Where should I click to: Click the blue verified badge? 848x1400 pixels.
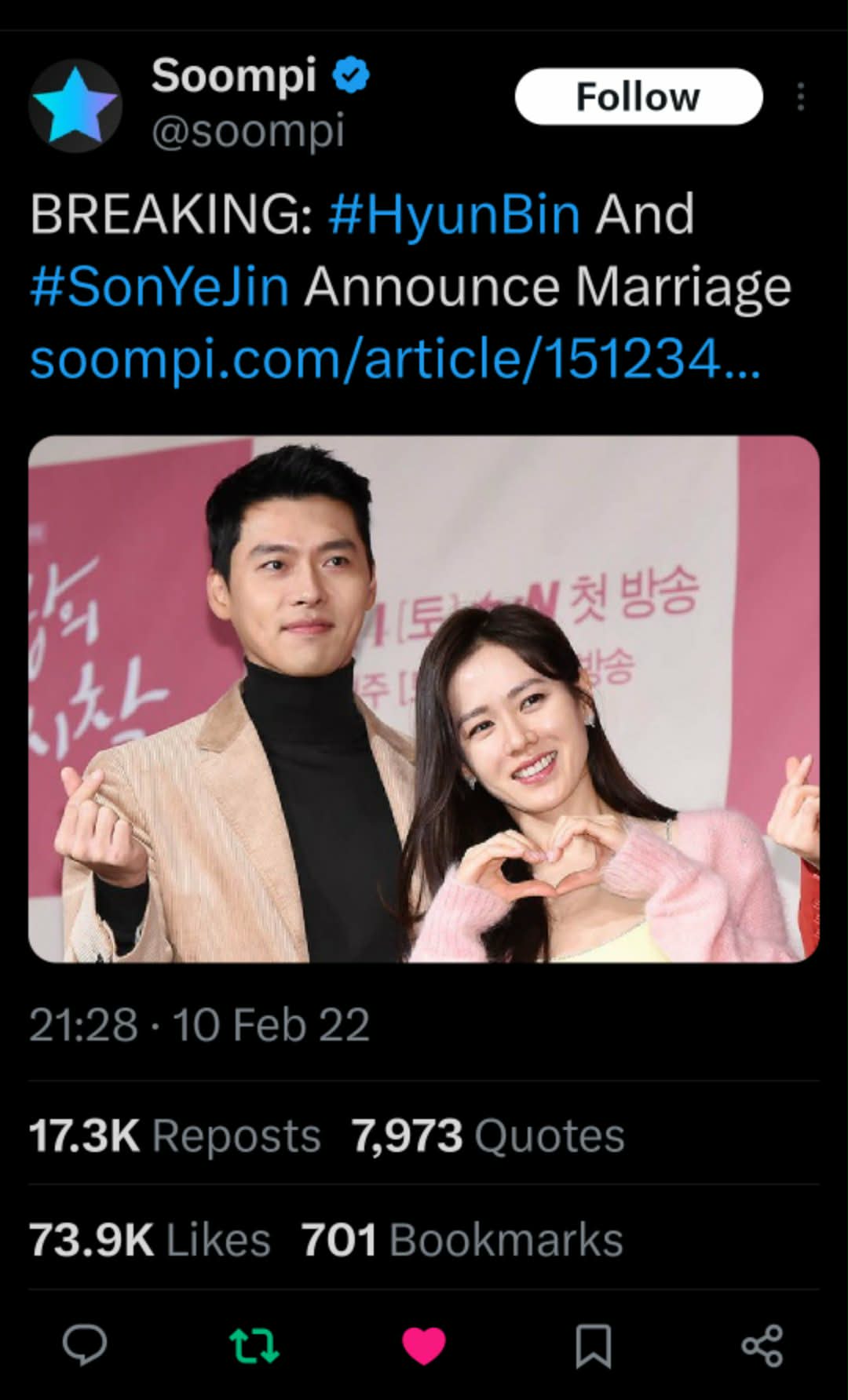tap(351, 75)
